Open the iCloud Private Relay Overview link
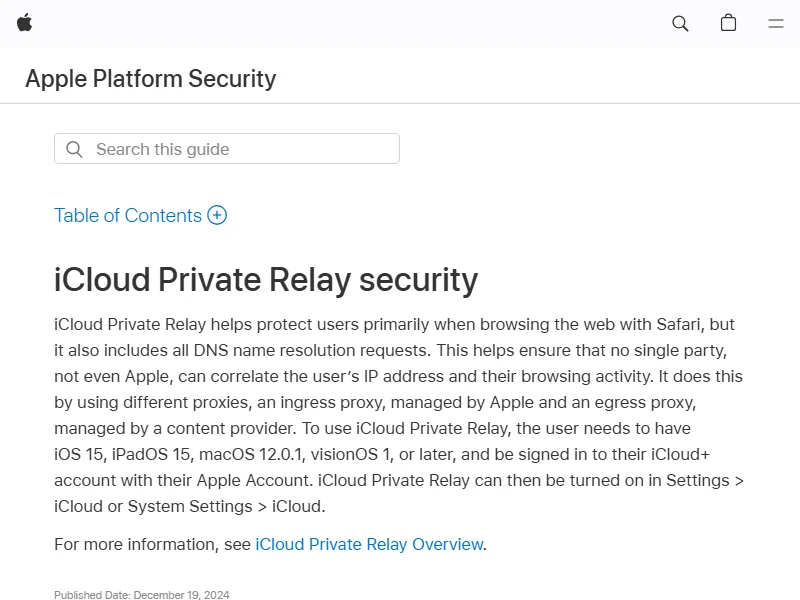The image size is (800, 600). pyautogui.click(x=369, y=544)
